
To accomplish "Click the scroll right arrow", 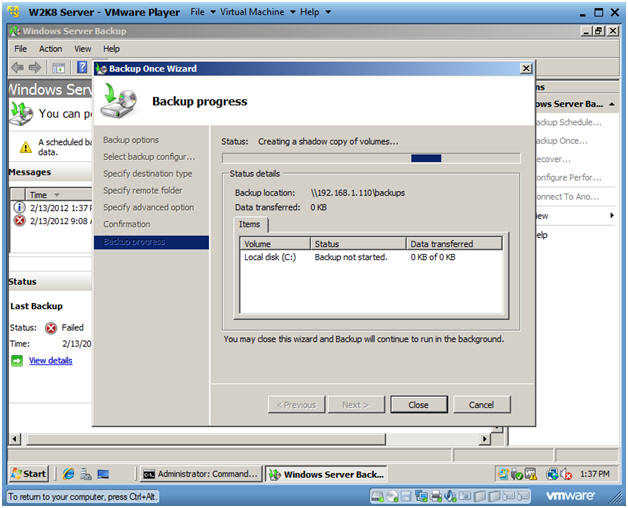I will coord(485,439).
